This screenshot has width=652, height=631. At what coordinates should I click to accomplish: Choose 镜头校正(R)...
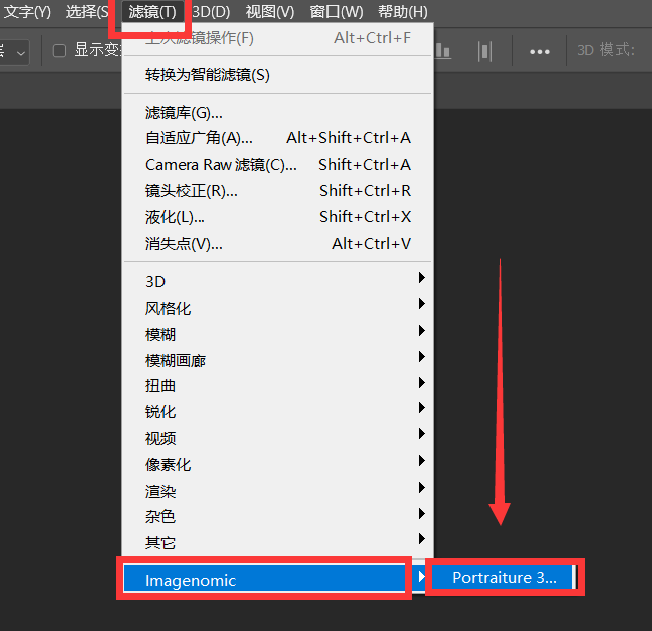(x=277, y=191)
